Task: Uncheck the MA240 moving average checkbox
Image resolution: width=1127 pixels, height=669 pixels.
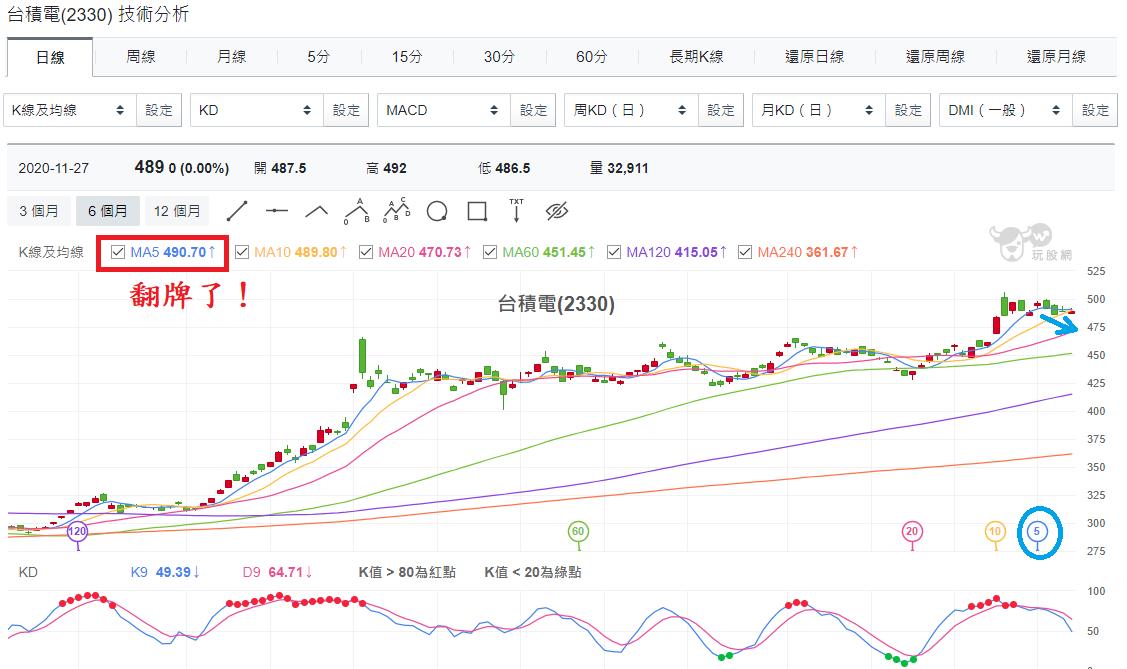Action: 745,252
